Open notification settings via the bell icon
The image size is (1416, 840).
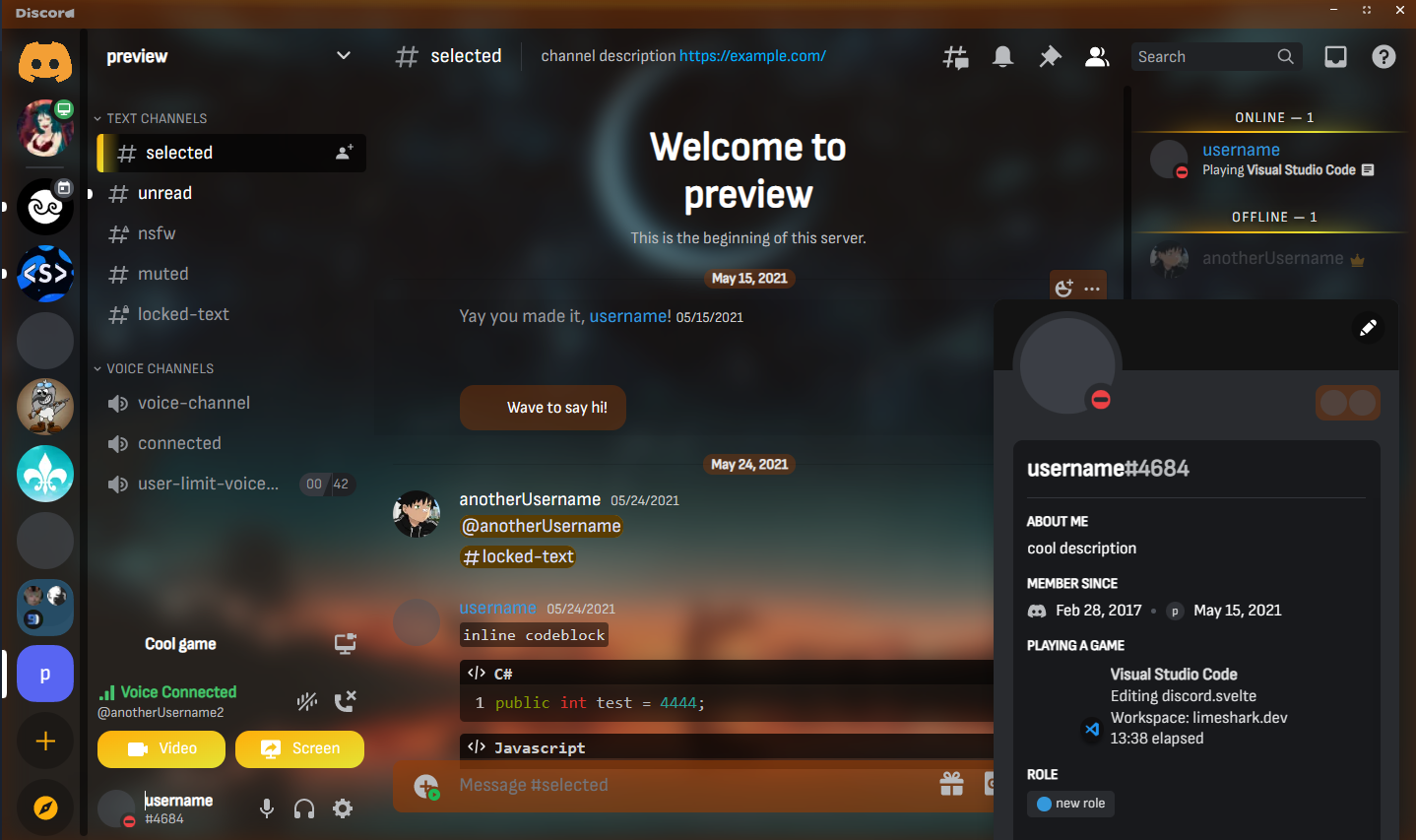coord(1002,56)
